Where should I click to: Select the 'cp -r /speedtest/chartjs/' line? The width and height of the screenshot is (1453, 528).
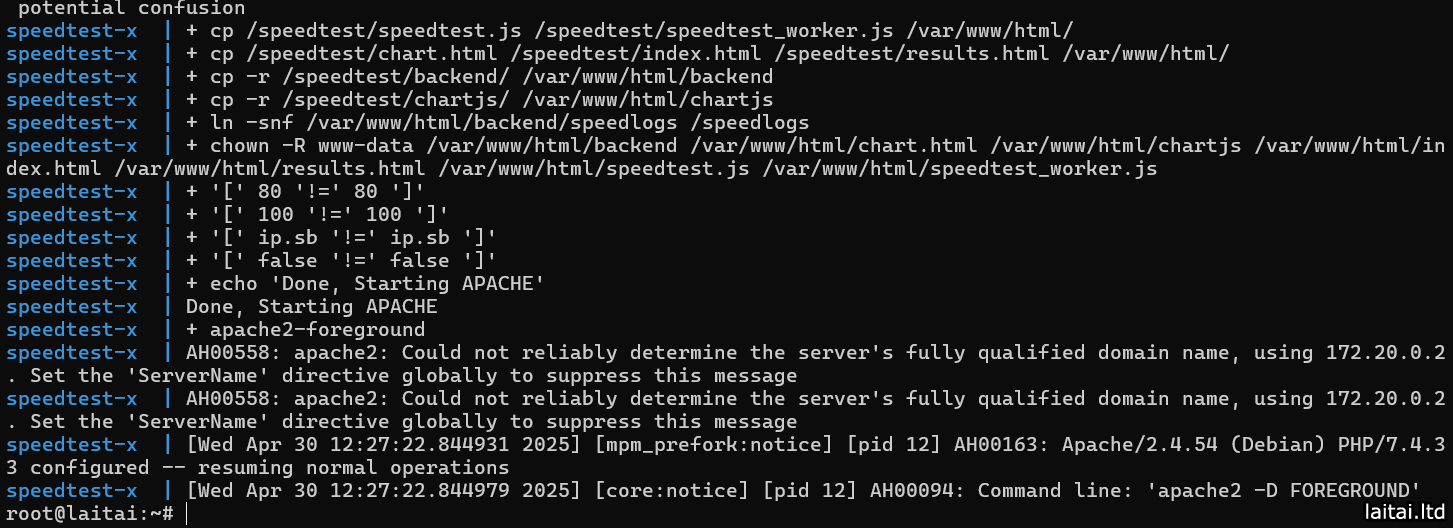(479, 100)
